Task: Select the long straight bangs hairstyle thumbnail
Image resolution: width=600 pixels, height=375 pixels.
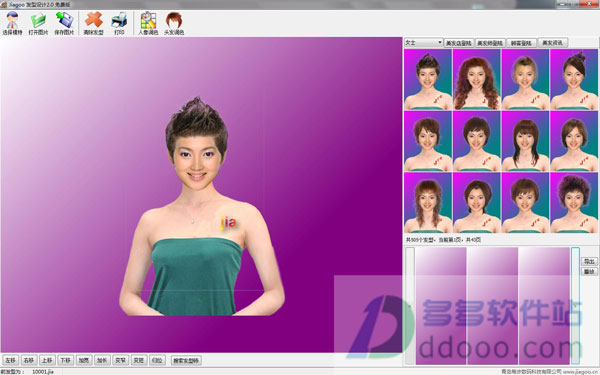Action: 525,141
